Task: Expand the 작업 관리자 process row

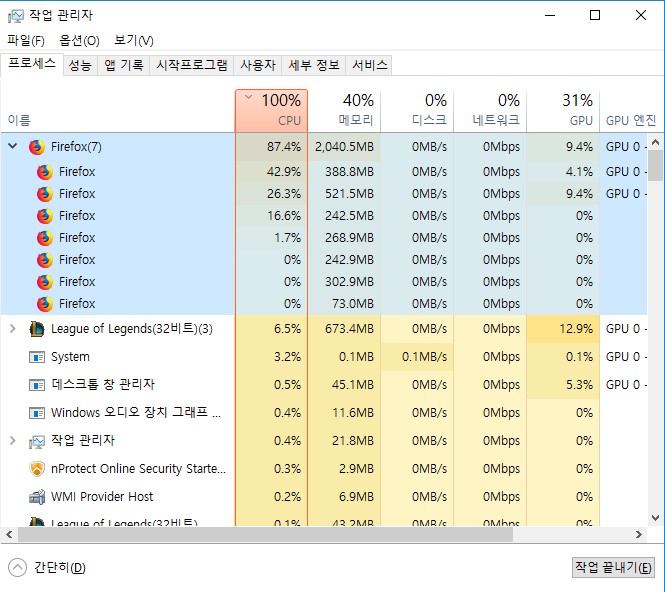Action: click(13, 441)
